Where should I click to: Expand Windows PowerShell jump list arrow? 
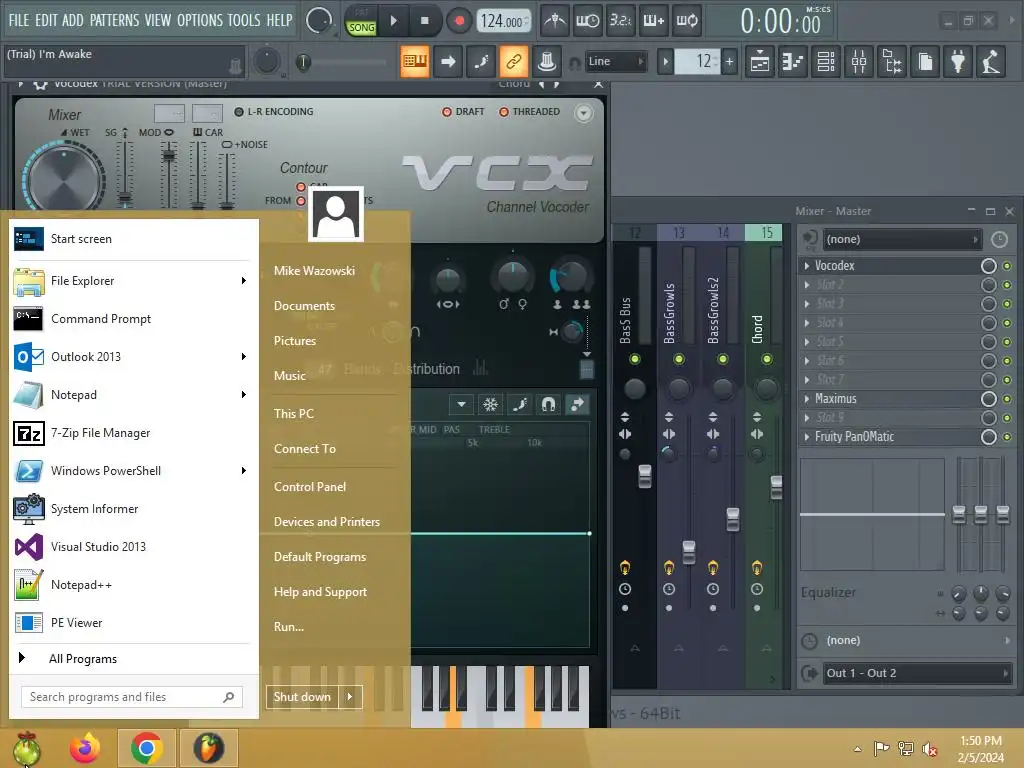point(244,471)
